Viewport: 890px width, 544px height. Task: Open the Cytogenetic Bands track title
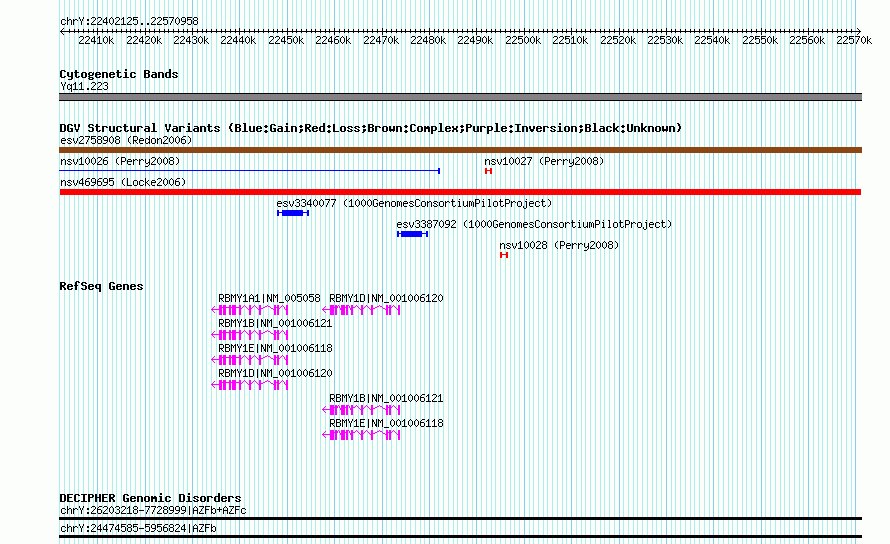click(119, 74)
